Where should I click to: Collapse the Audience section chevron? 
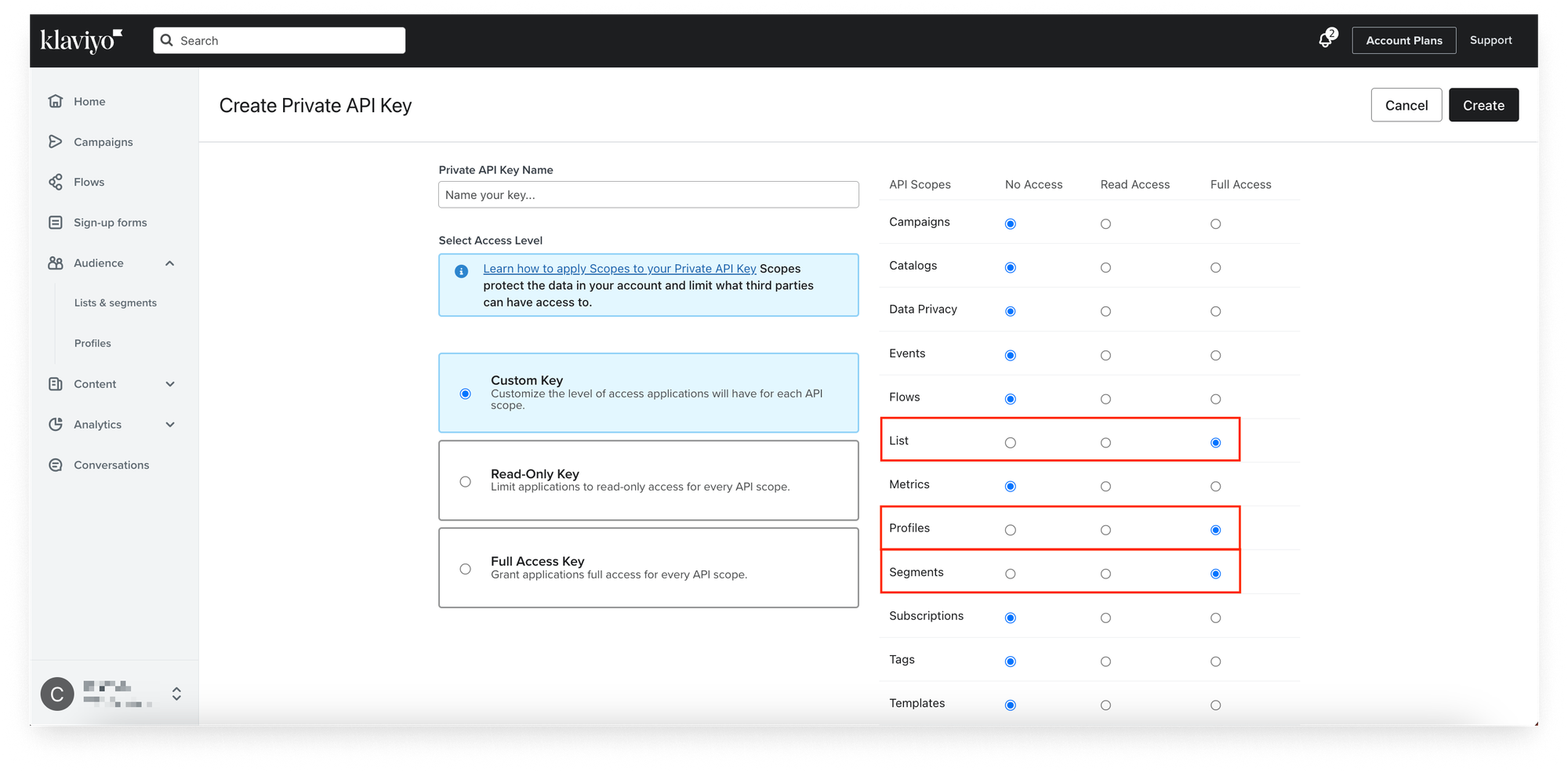(170, 263)
